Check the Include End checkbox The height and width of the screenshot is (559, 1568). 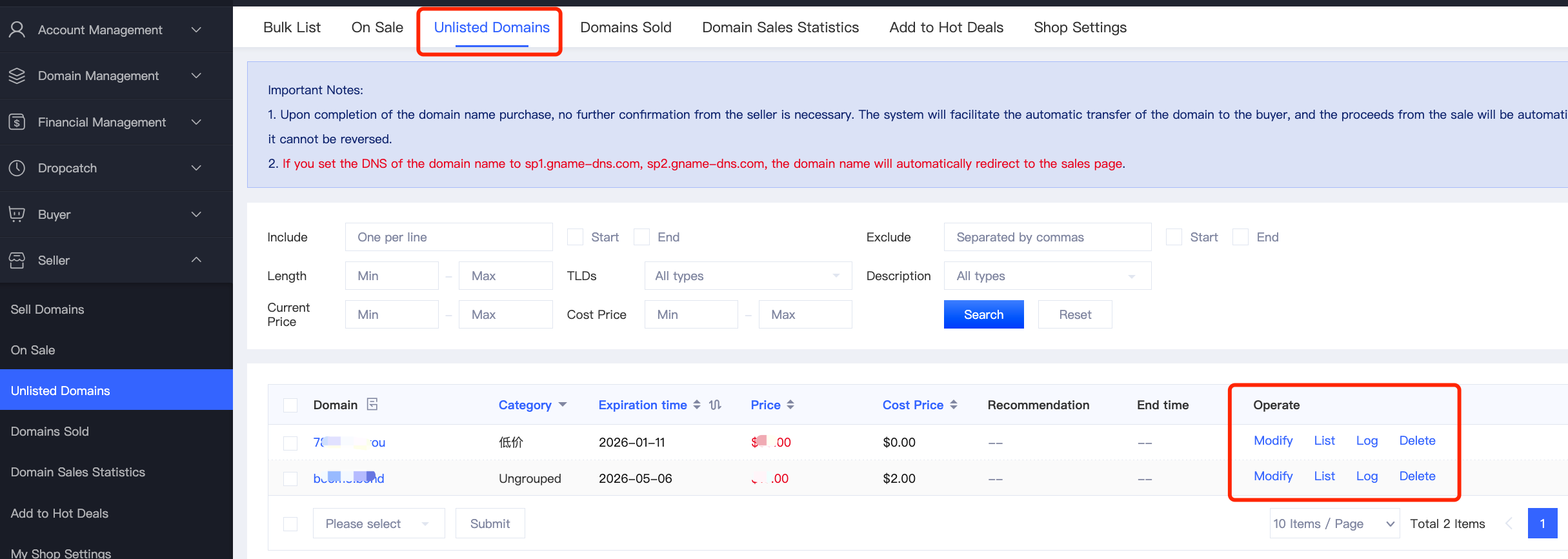pyautogui.click(x=641, y=237)
